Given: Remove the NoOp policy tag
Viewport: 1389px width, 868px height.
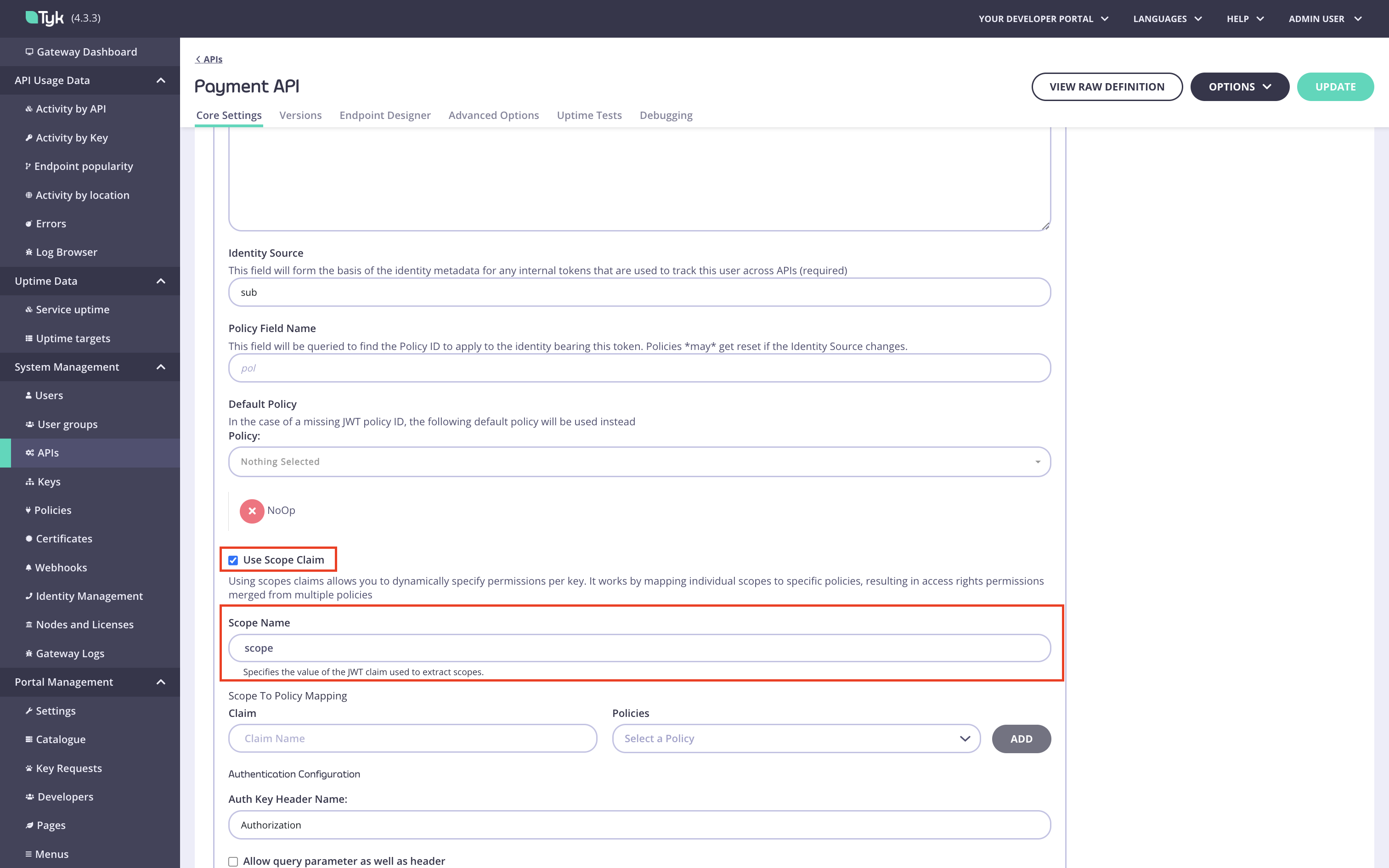Looking at the screenshot, I should point(252,510).
